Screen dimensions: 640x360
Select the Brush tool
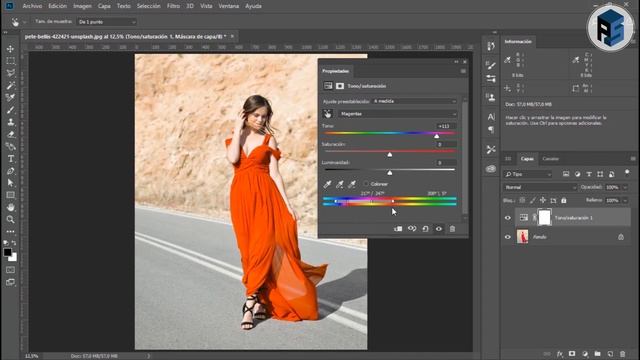click(x=11, y=110)
